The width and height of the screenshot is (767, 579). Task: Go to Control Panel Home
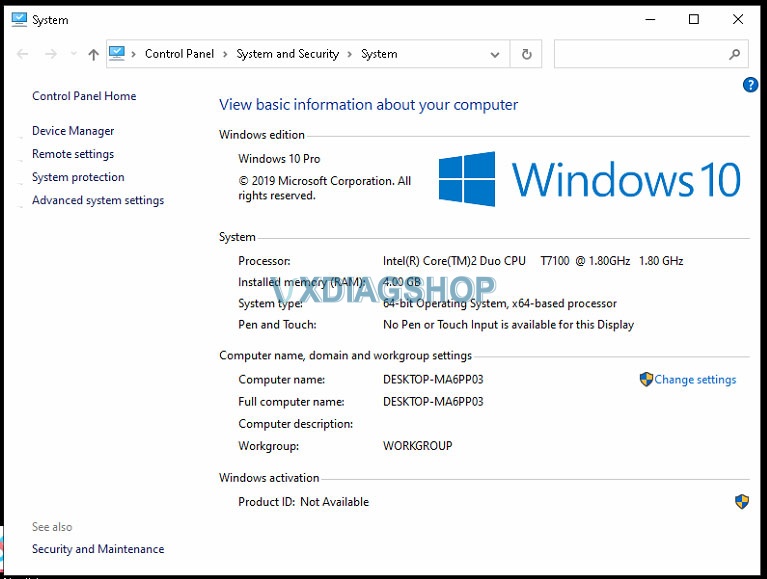pyautogui.click(x=84, y=96)
